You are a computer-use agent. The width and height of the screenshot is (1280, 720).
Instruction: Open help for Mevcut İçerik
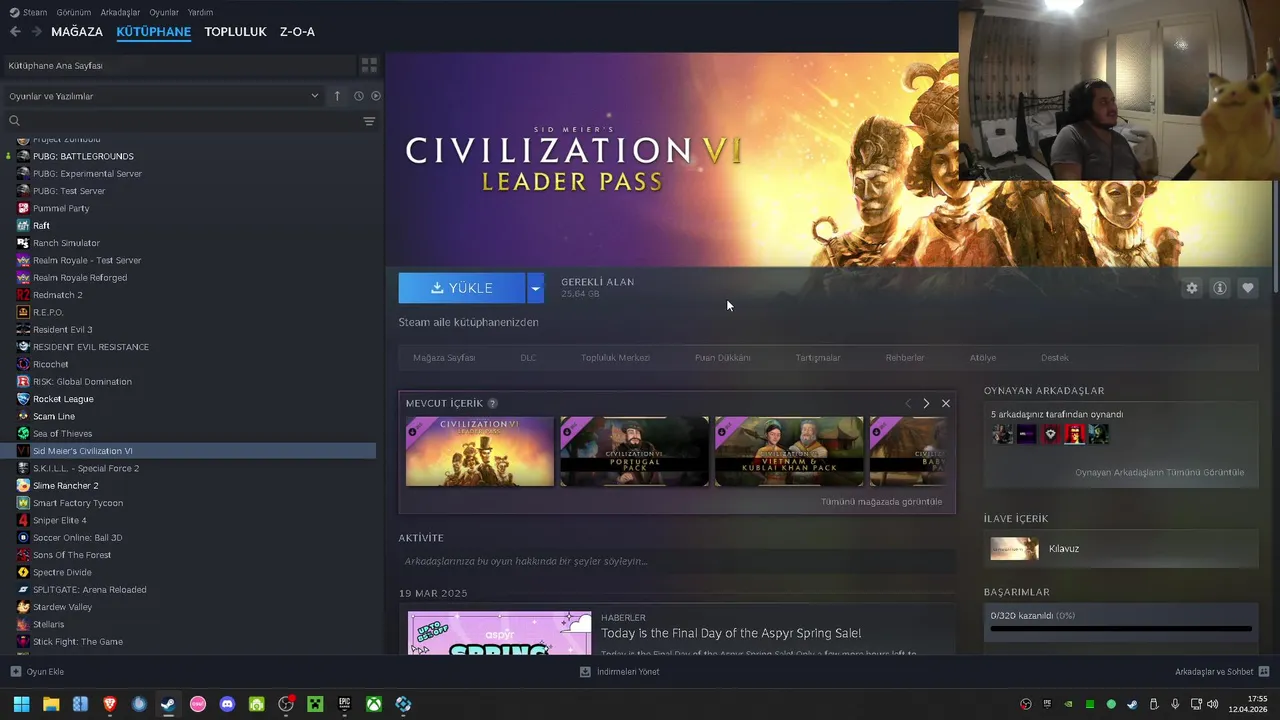click(x=492, y=403)
